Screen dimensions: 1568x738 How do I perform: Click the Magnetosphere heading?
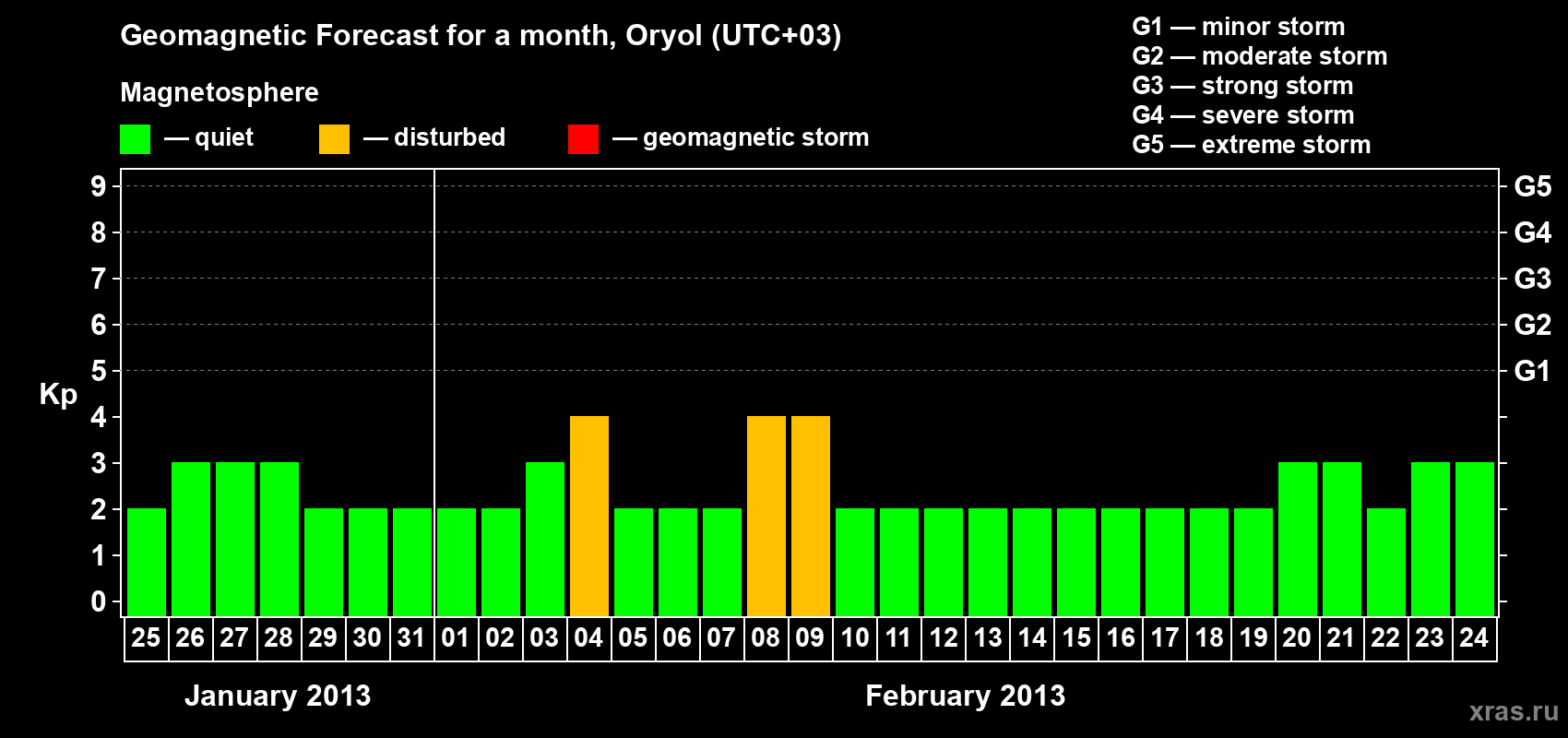point(220,93)
